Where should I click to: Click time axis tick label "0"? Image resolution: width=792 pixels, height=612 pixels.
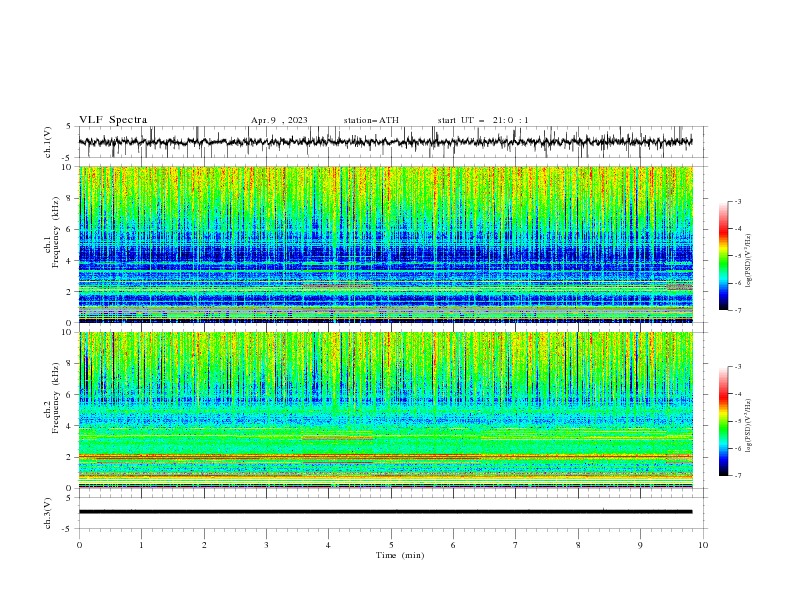point(79,545)
